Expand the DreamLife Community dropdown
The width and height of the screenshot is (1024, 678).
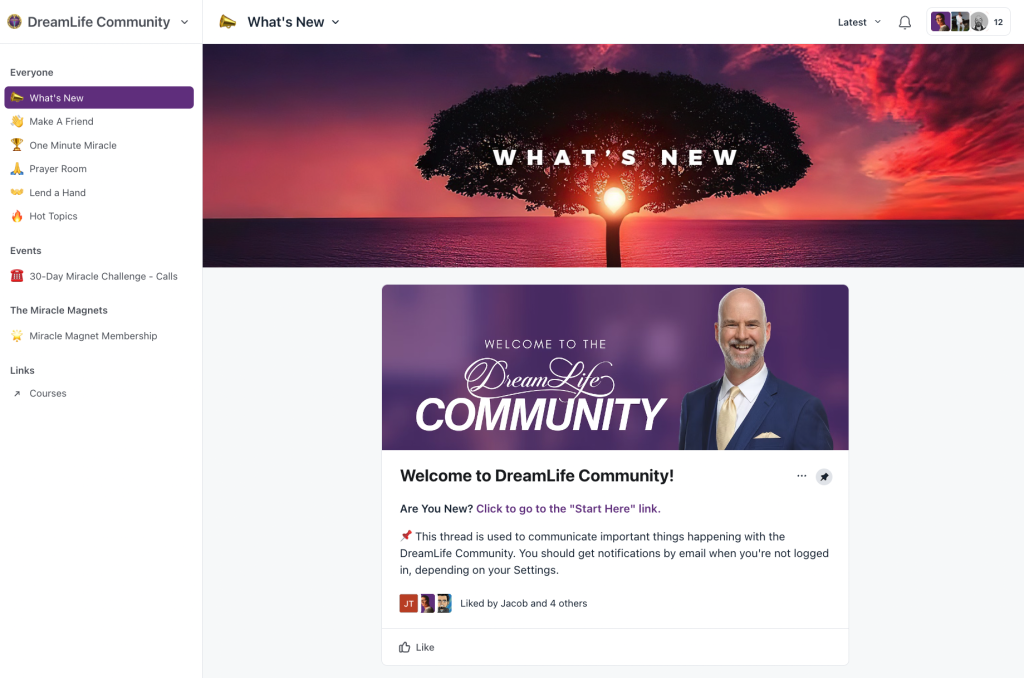[98, 22]
